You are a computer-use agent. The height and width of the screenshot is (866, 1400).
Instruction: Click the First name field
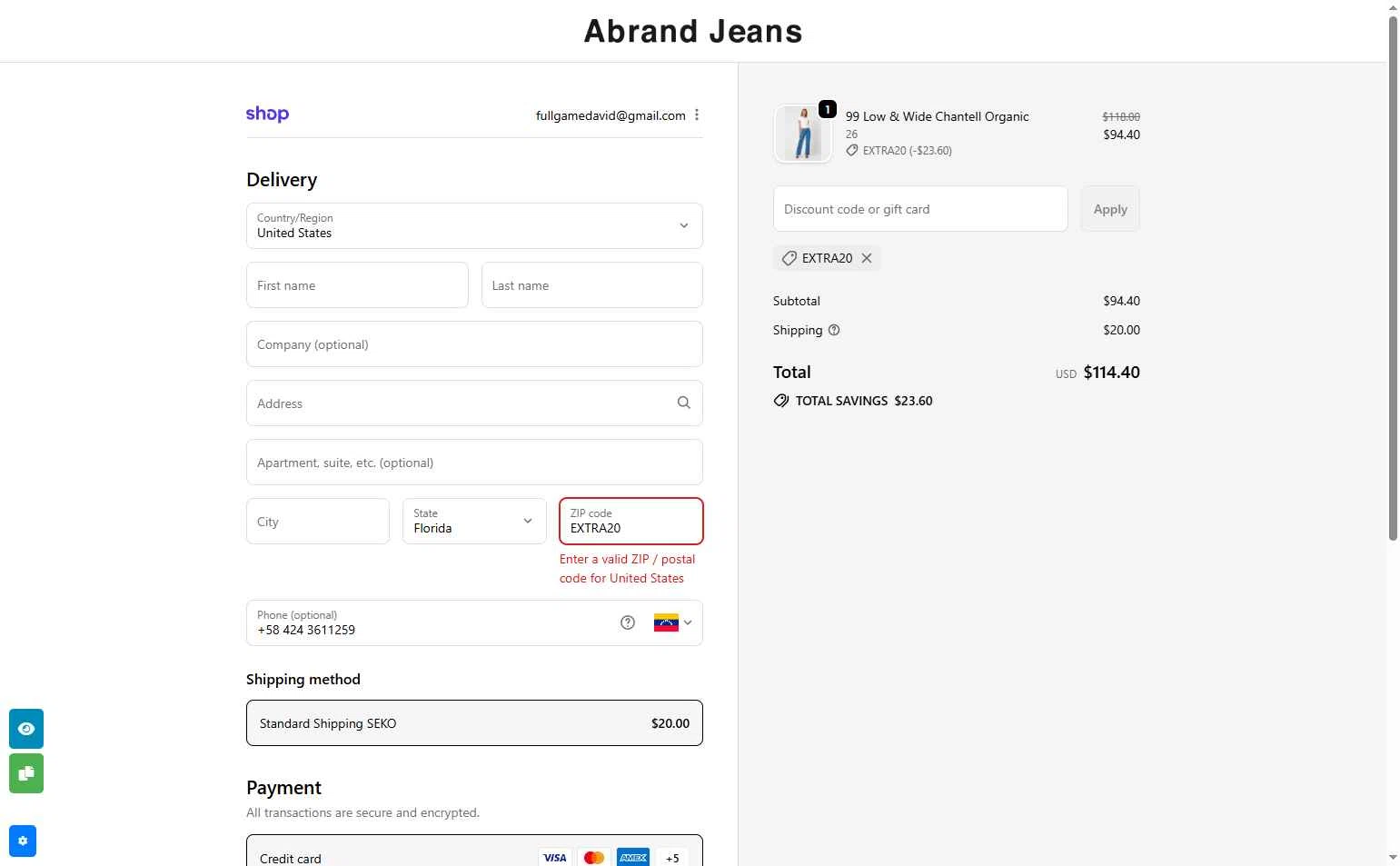(357, 284)
